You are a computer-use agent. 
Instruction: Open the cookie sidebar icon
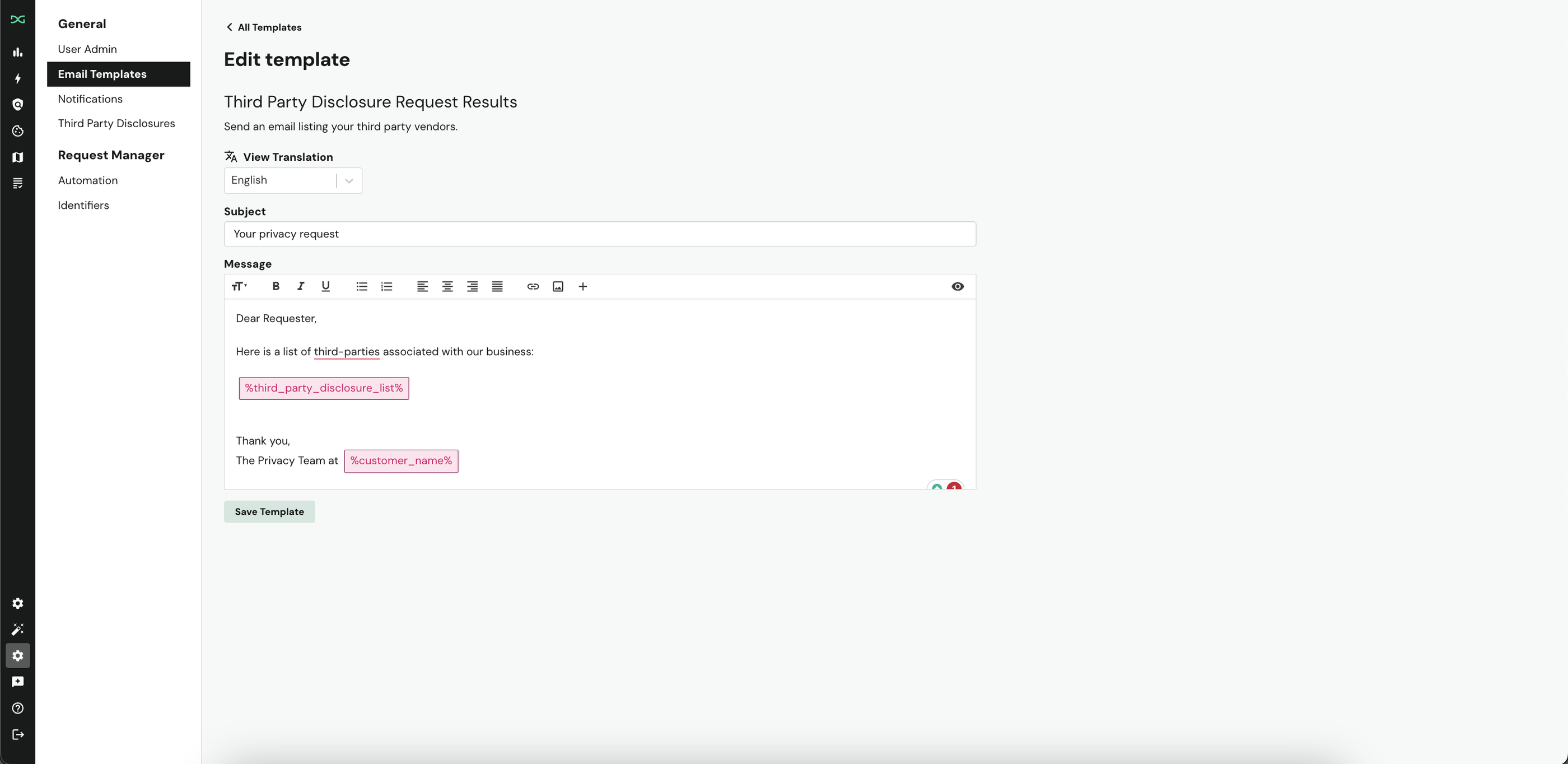tap(18, 131)
